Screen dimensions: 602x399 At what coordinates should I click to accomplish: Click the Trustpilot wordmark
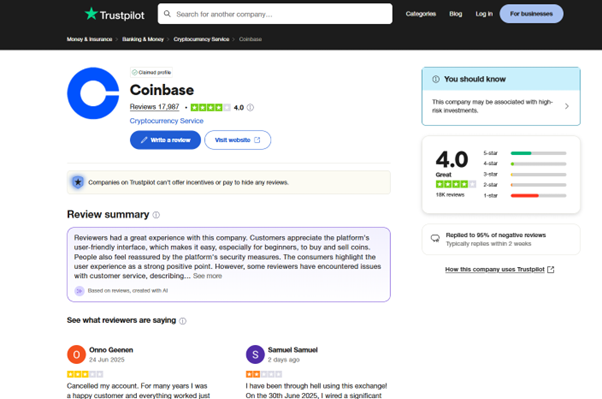tap(122, 15)
